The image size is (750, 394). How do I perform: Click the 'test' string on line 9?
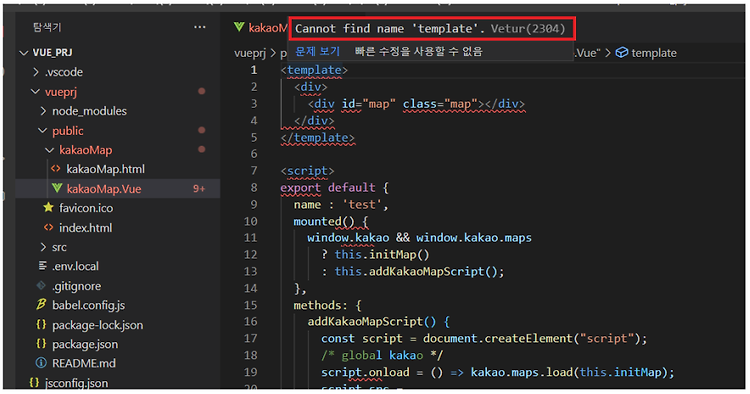click(x=362, y=205)
